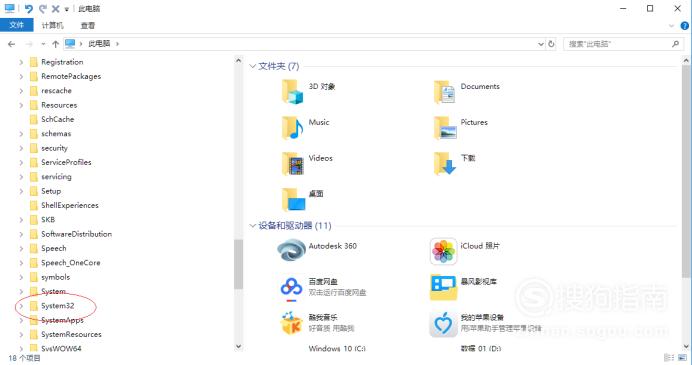
Task: Open the Music folder icon
Action: tap(293, 128)
